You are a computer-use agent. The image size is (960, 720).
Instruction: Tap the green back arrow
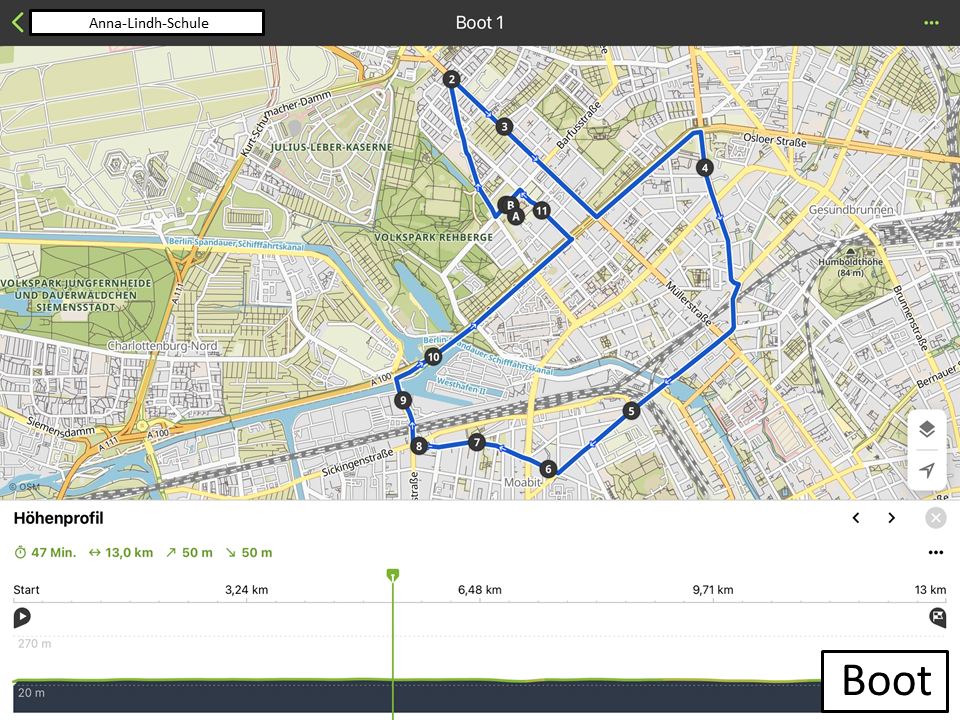(18, 23)
